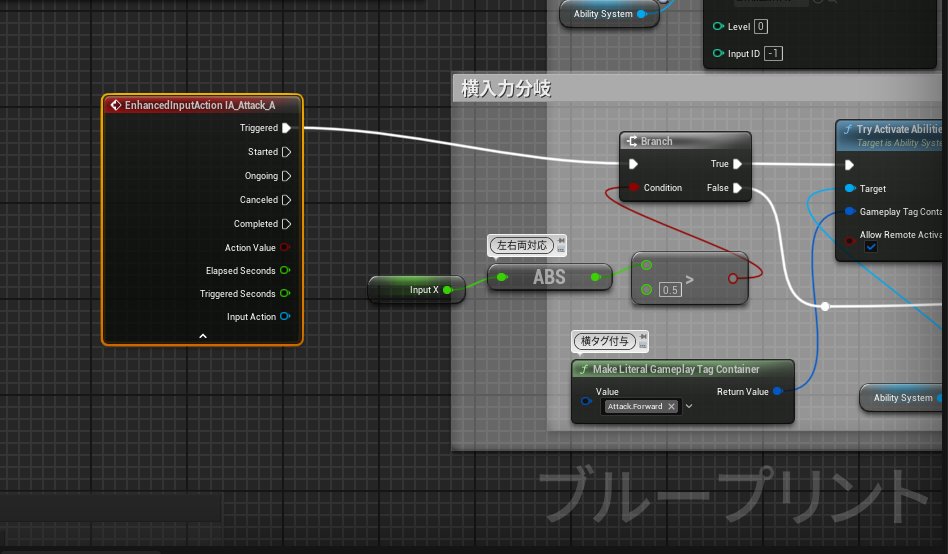This screenshot has height=554, width=948.
Task: Click the Gameplay Tag Container input pin
Action: click(x=849, y=212)
